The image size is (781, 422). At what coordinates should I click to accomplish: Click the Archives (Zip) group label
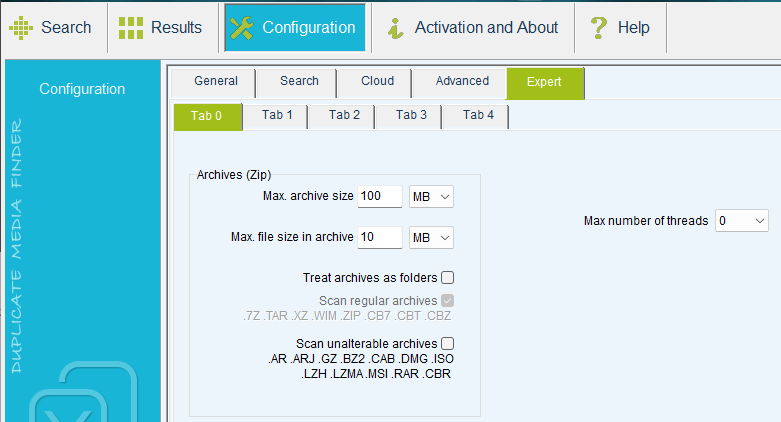point(234,174)
